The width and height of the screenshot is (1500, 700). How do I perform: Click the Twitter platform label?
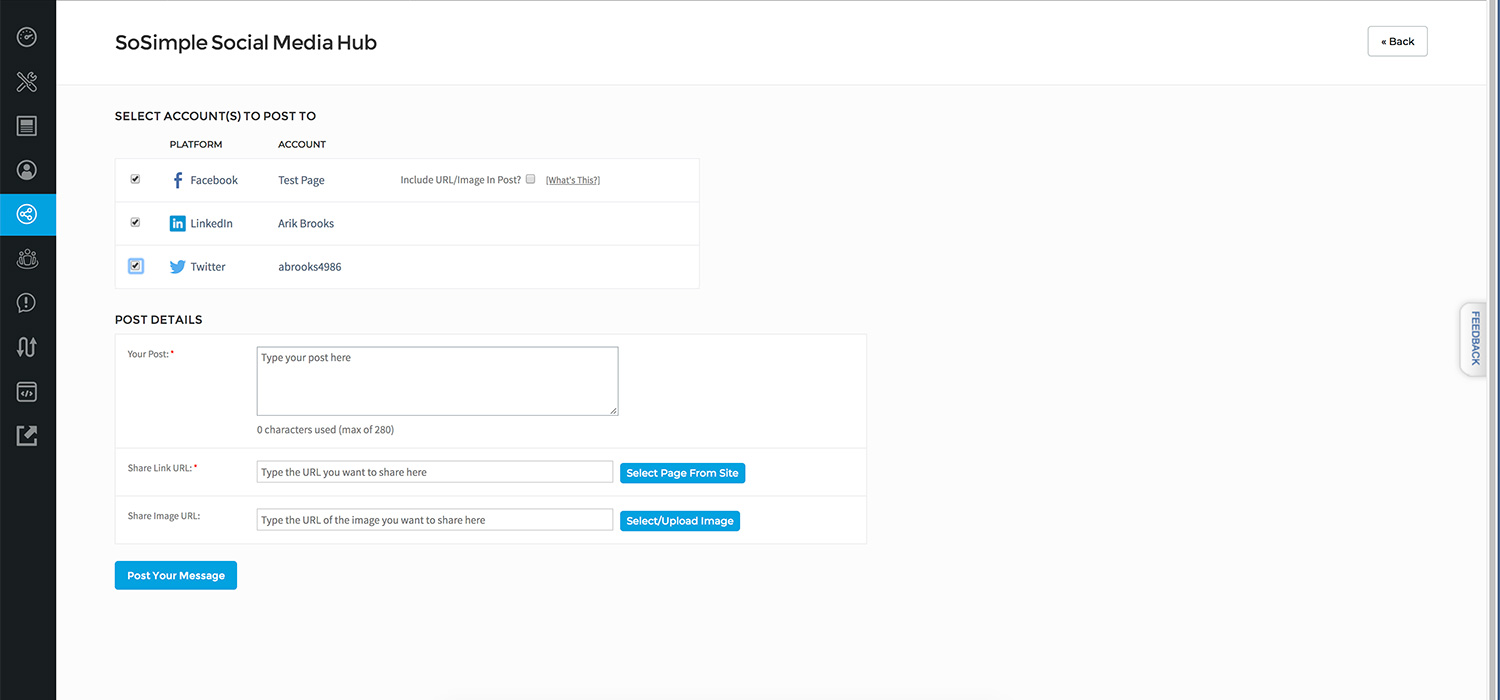click(x=208, y=267)
